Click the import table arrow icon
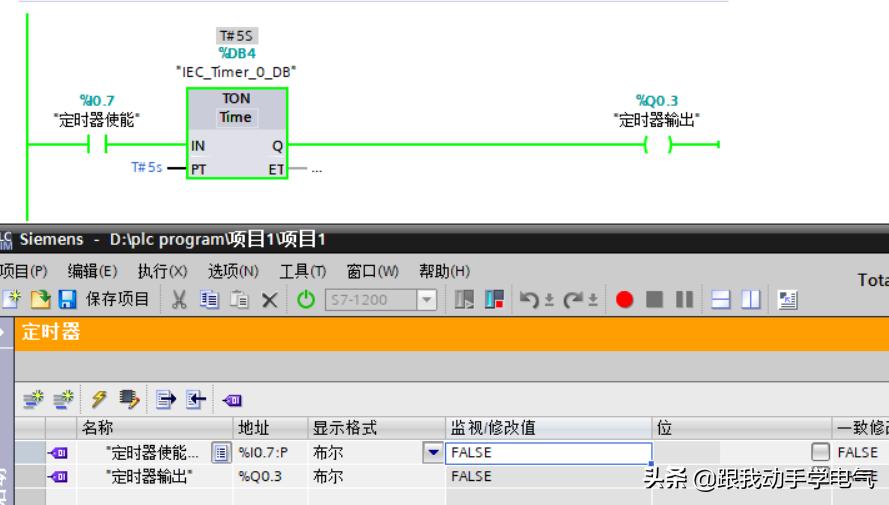The image size is (889, 505). point(196,400)
